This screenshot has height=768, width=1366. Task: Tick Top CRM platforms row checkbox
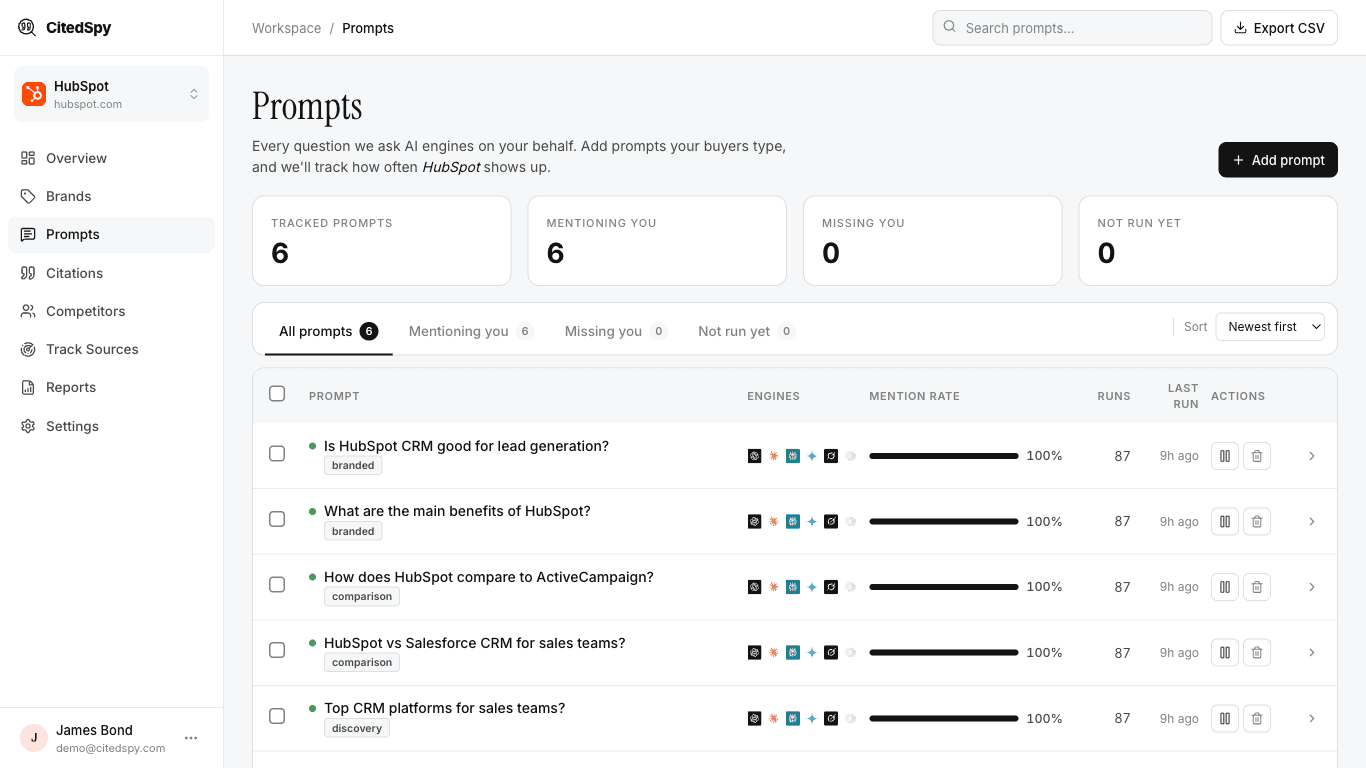[277, 716]
